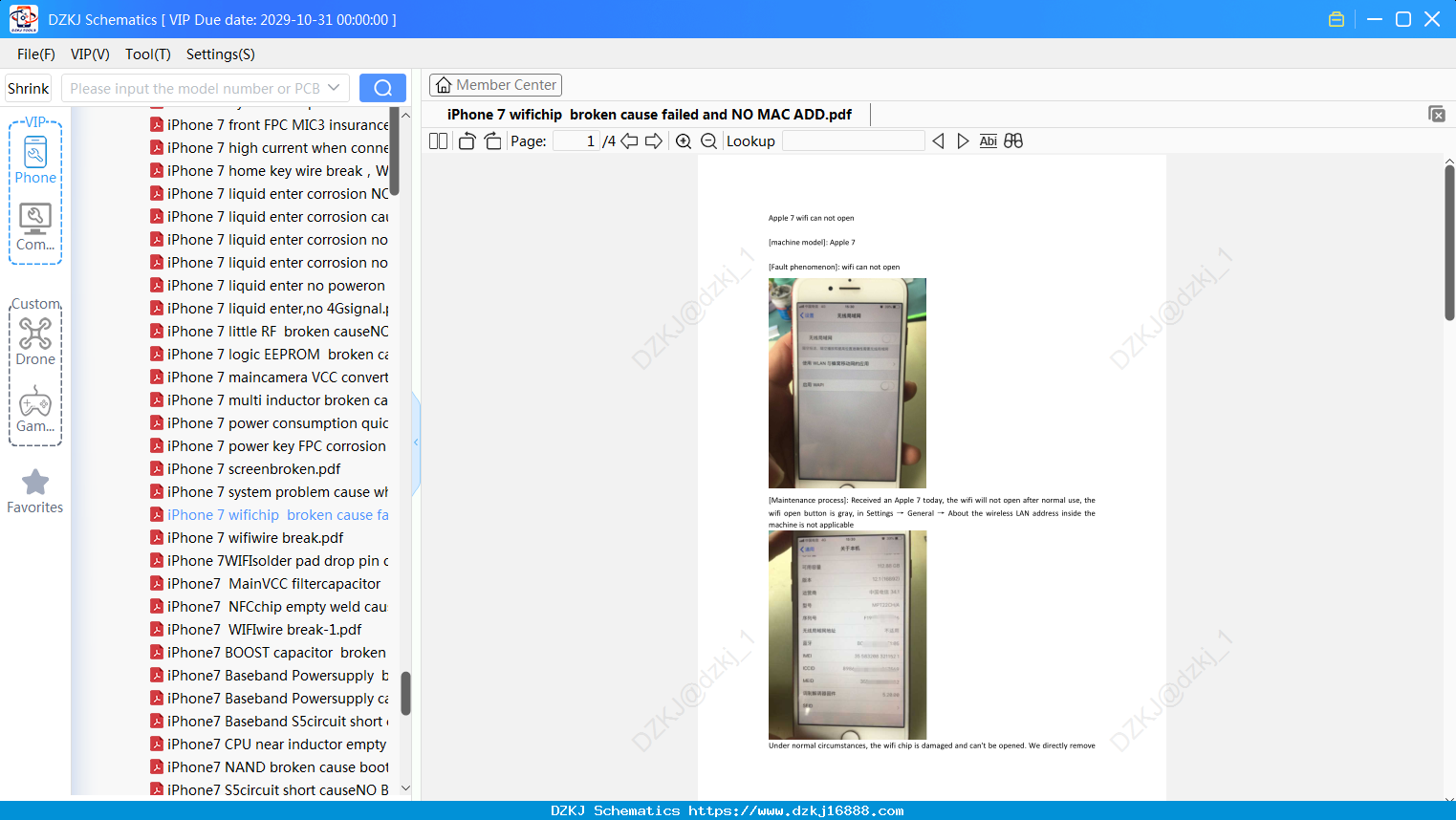Click the file list vertical scrollbar thumb
This screenshot has width=1456, height=820.
(x=405, y=693)
